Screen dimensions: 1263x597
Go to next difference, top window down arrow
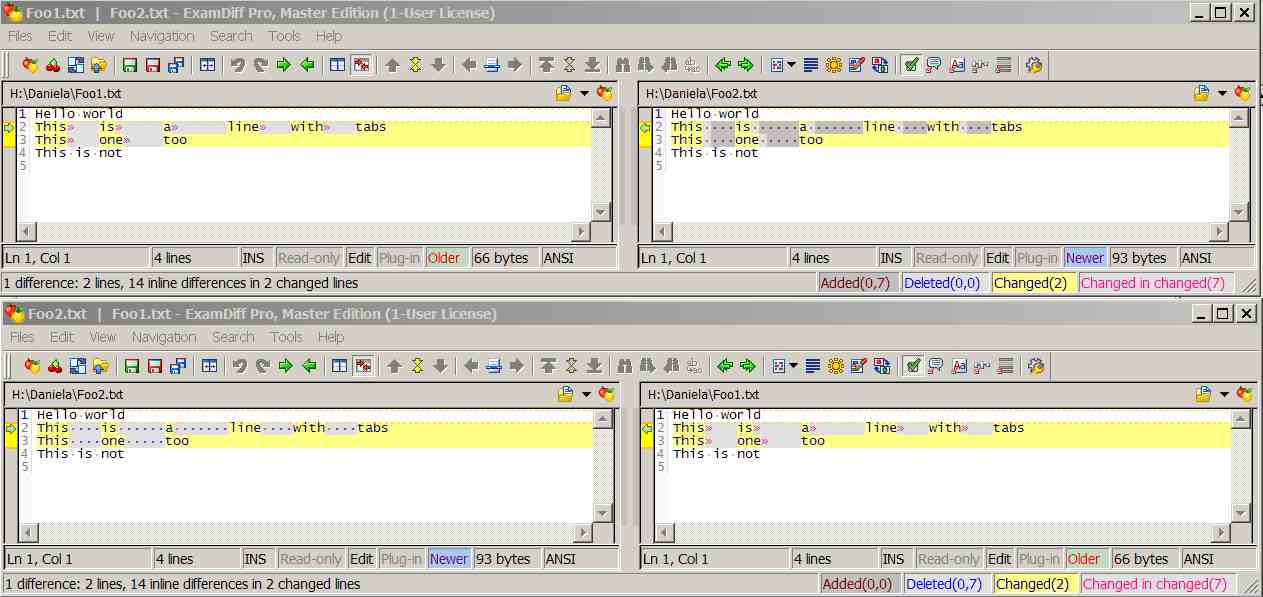(438, 65)
